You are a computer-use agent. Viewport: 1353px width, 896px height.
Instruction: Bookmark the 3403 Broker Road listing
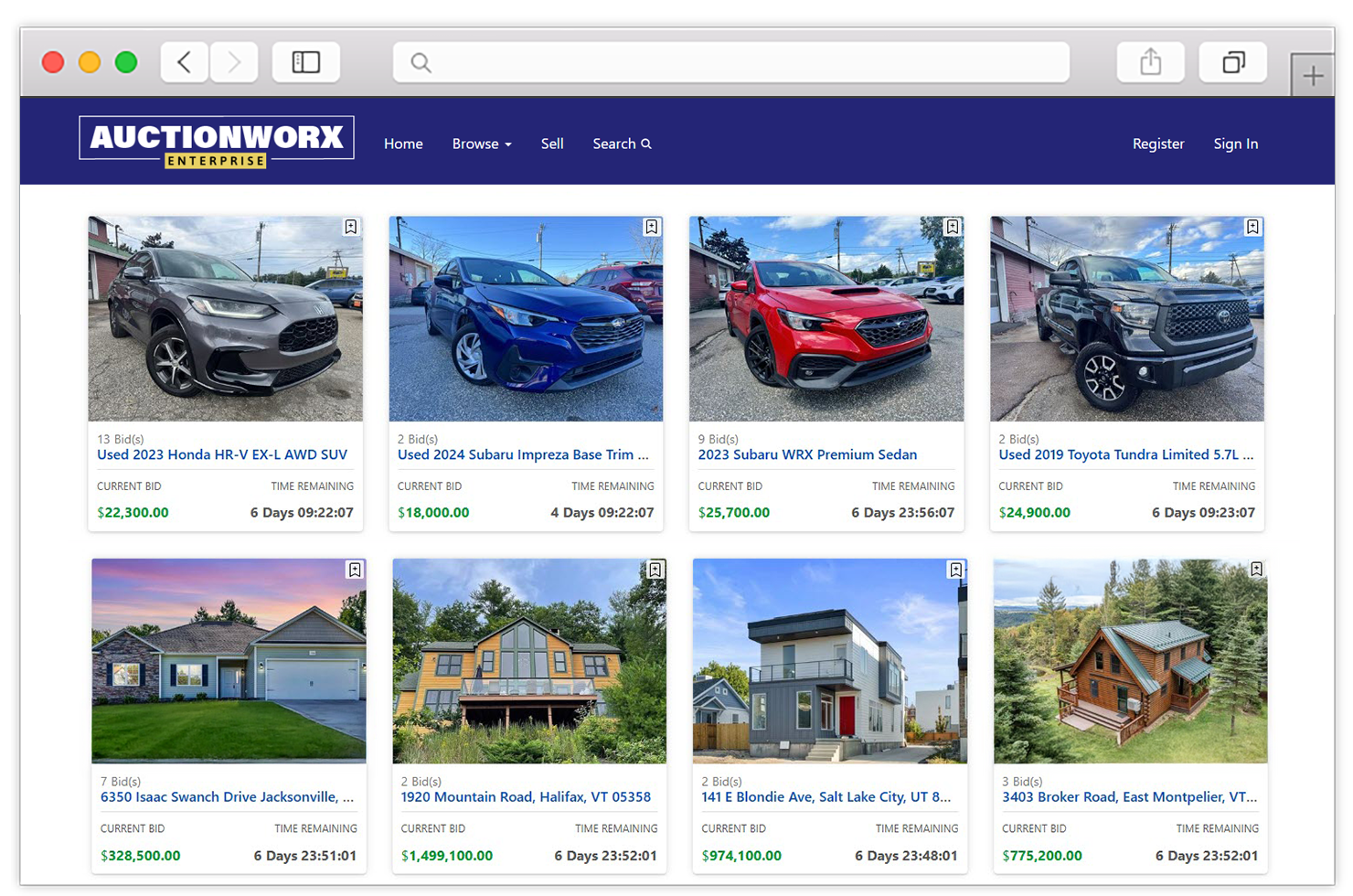point(1257,569)
